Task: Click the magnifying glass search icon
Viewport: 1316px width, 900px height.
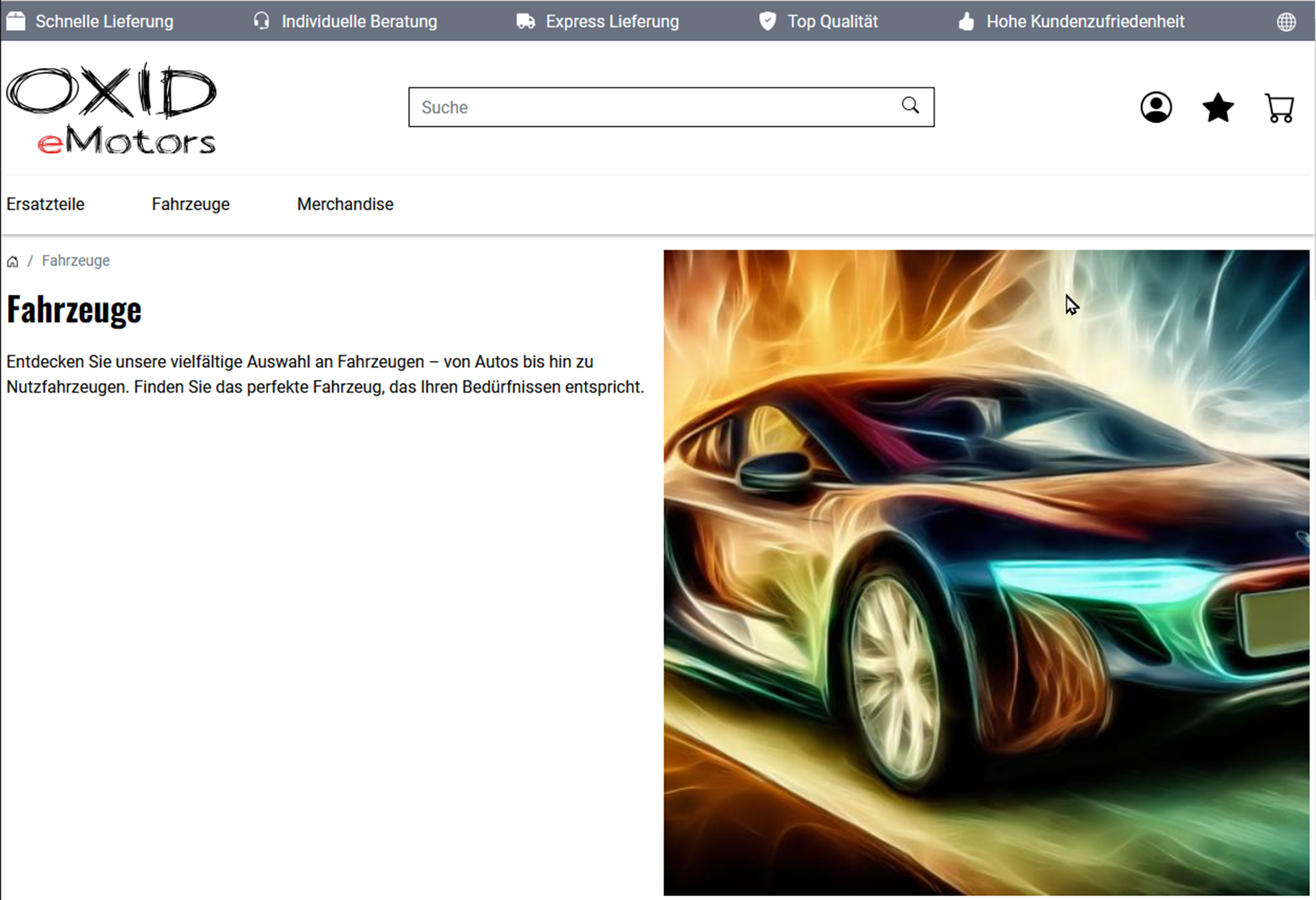Action: [910, 106]
